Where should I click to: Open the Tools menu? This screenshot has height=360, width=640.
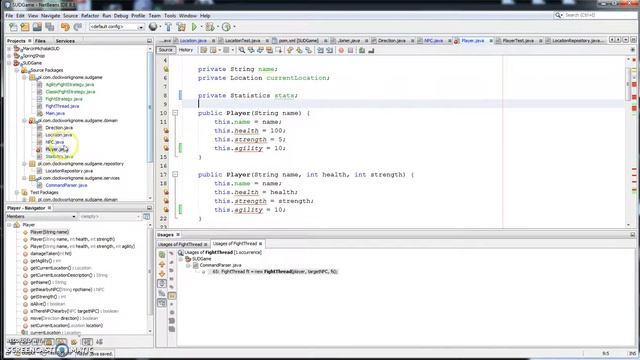pyautogui.click(x=170, y=16)
